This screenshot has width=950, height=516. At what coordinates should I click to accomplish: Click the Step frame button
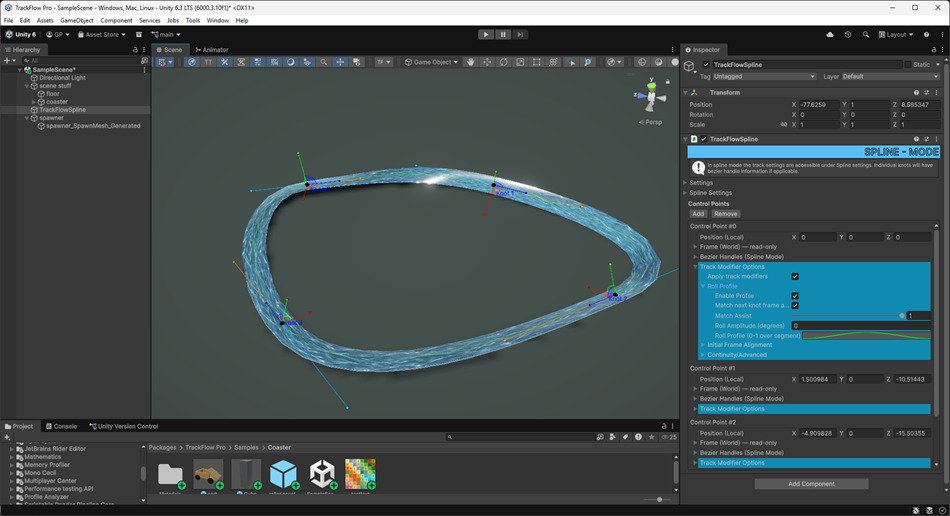[x=520, y=34]
